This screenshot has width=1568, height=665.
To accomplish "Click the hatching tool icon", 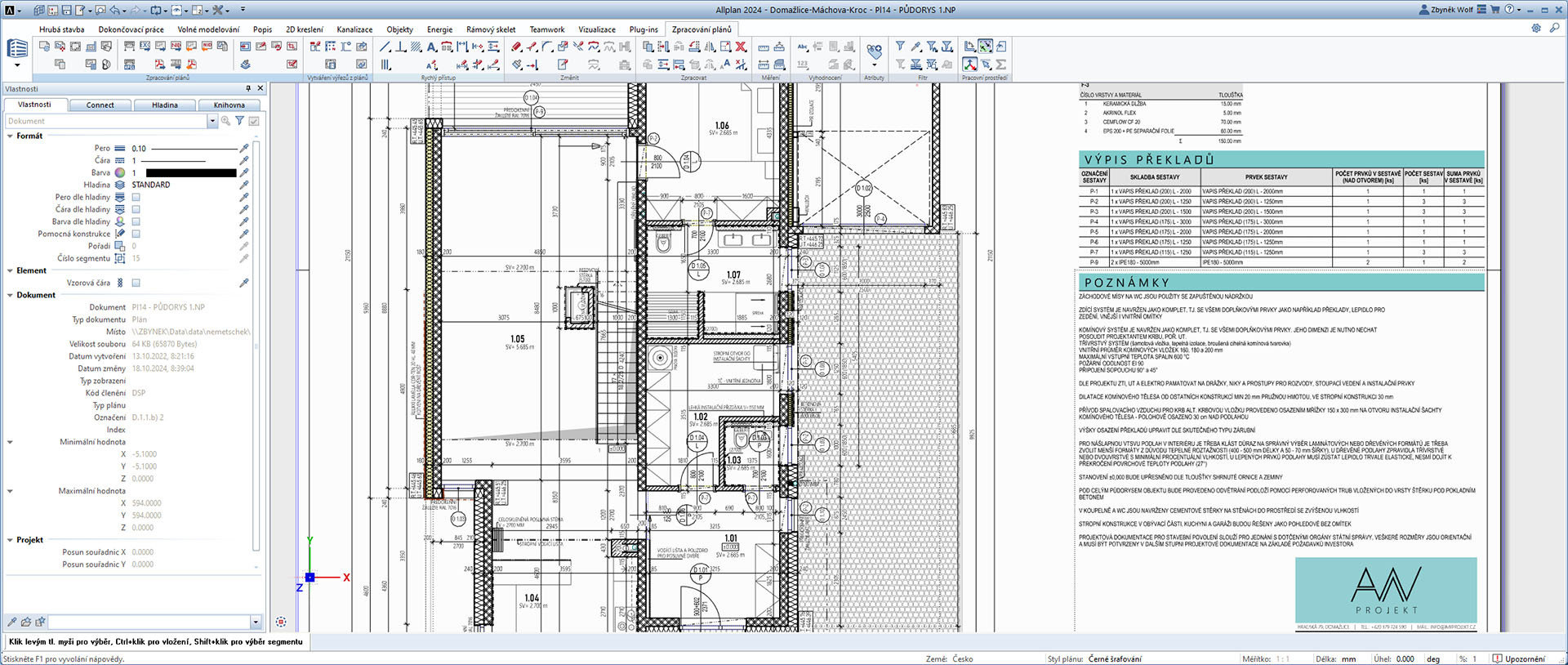I will [x=416, y=47].
